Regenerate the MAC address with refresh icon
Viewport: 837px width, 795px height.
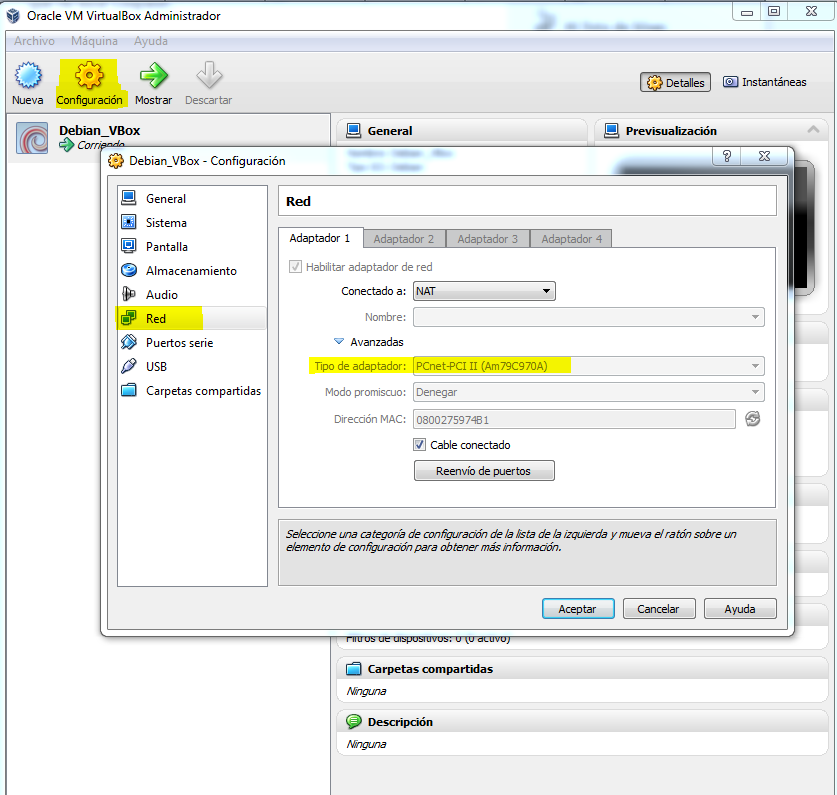[753, 419]
